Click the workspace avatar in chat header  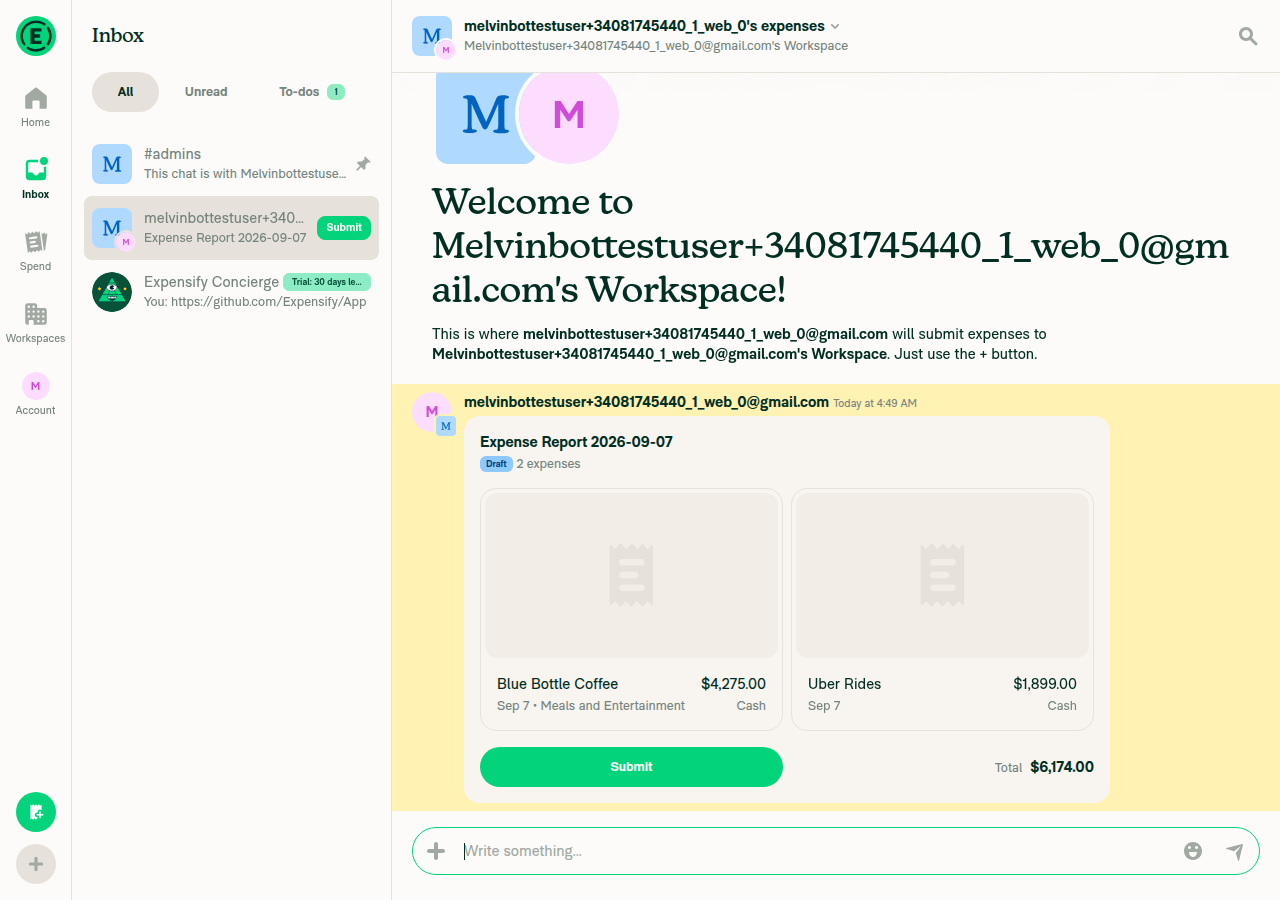[x=432, y=37]
